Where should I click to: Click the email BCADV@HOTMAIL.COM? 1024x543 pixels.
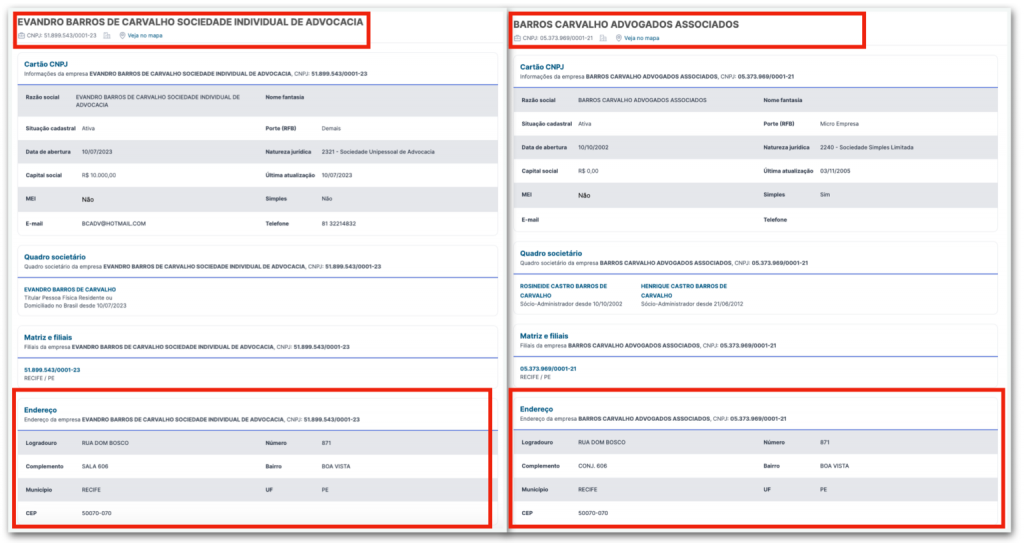click(114, 224)
